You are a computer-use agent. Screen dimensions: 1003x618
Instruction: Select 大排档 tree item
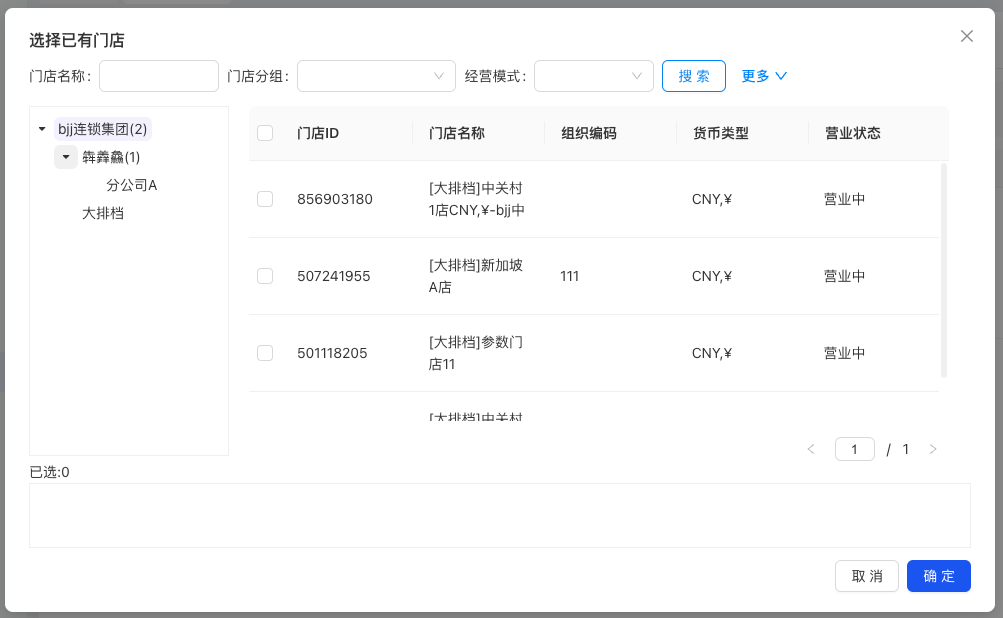coord(102,214)
